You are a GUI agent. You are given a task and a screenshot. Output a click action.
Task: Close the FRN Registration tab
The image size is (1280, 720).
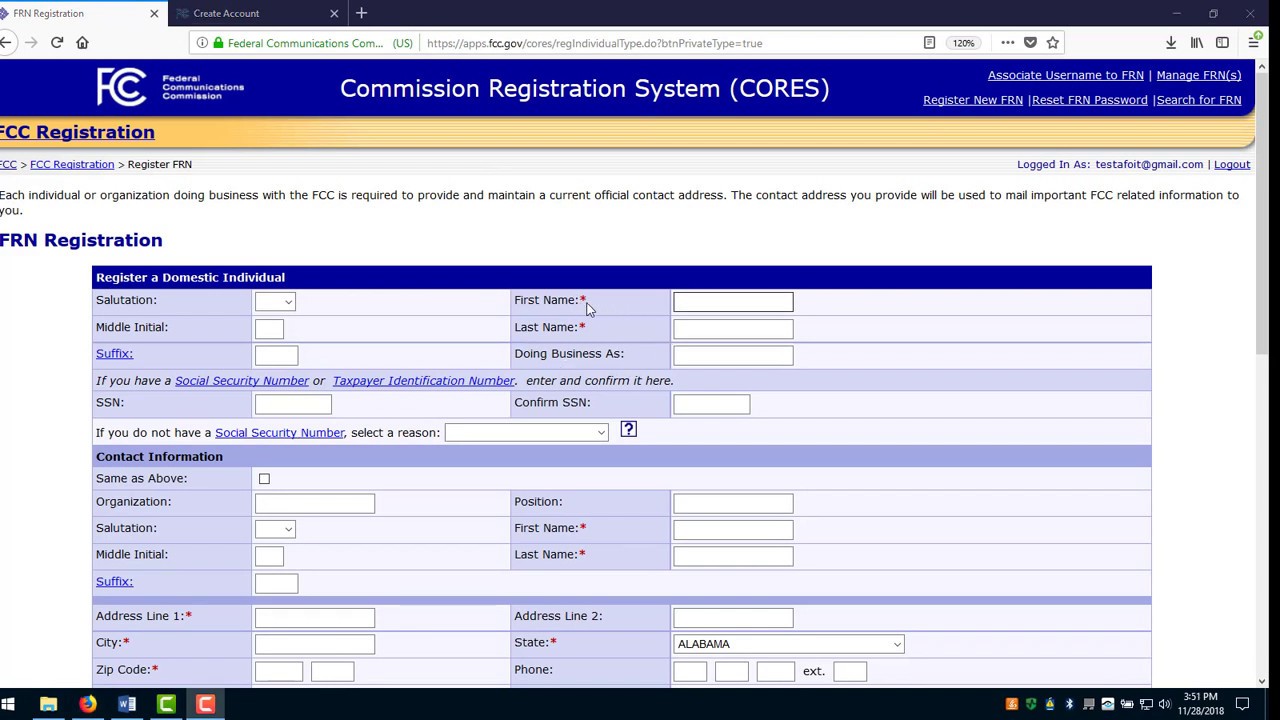point(154,13)
